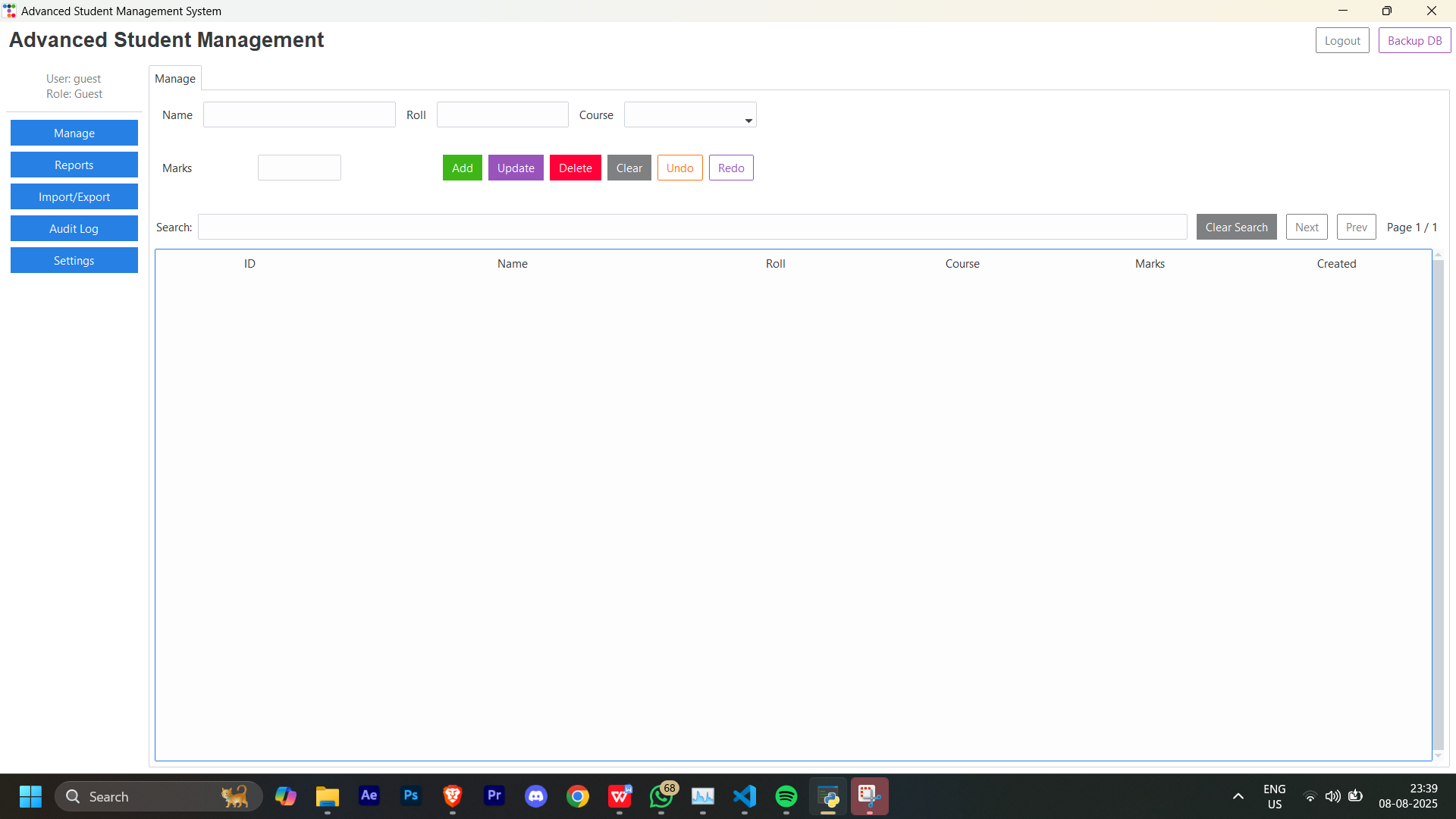Sort table by the Name column header
Screen dimensions: 1456x819
click(513, 263)
